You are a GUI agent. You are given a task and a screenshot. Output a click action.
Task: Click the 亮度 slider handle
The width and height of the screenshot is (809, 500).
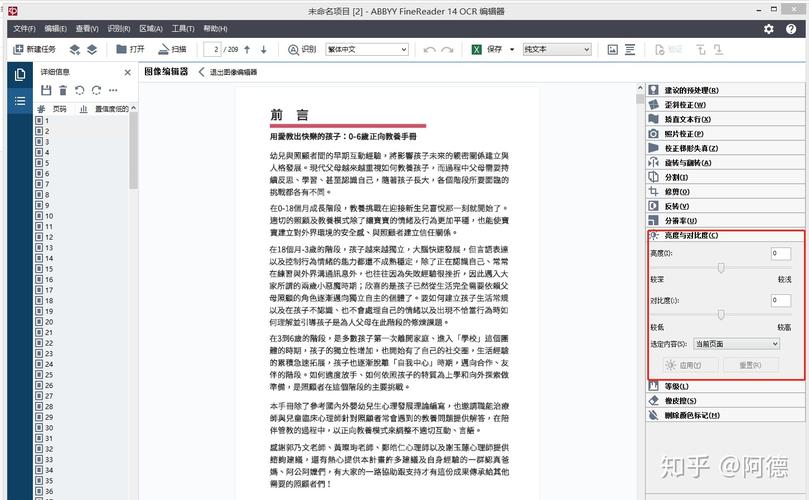point(721,267)
